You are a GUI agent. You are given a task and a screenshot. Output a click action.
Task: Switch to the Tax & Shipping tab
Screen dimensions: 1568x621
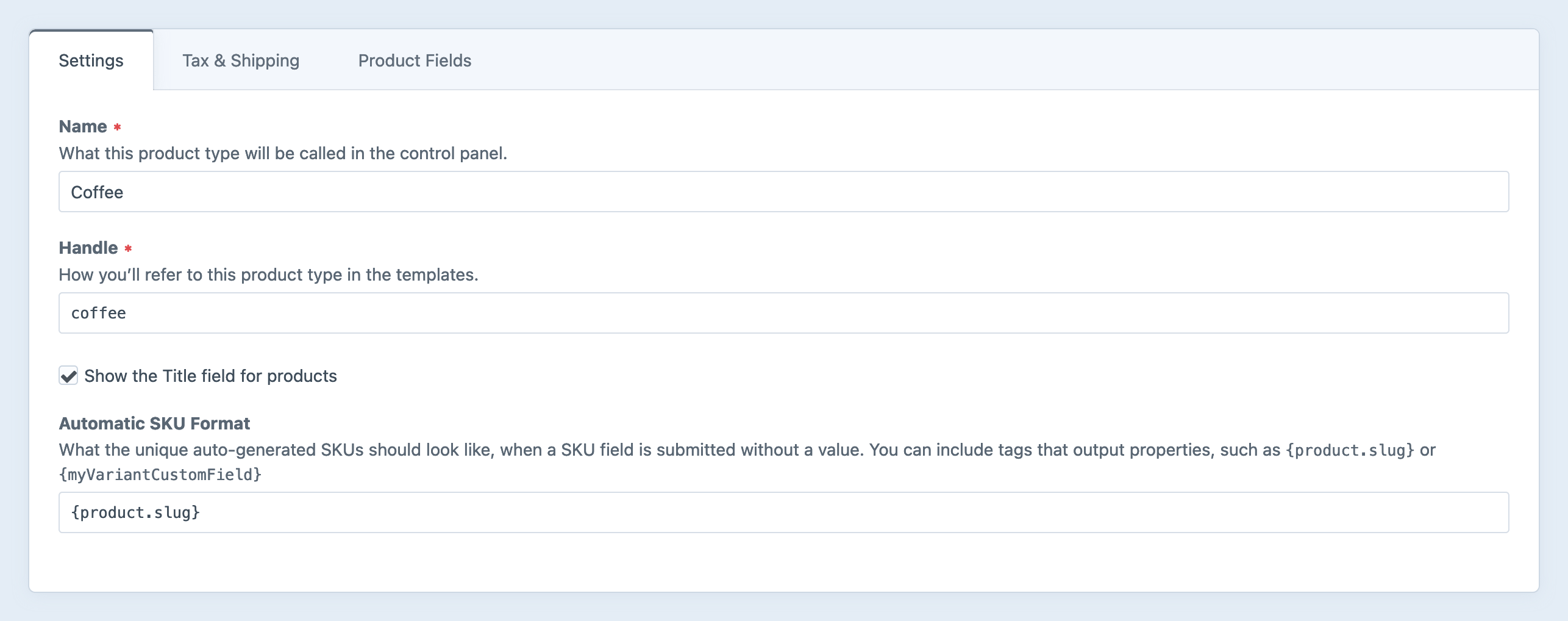pyautogui.click(x=241, y=60)
